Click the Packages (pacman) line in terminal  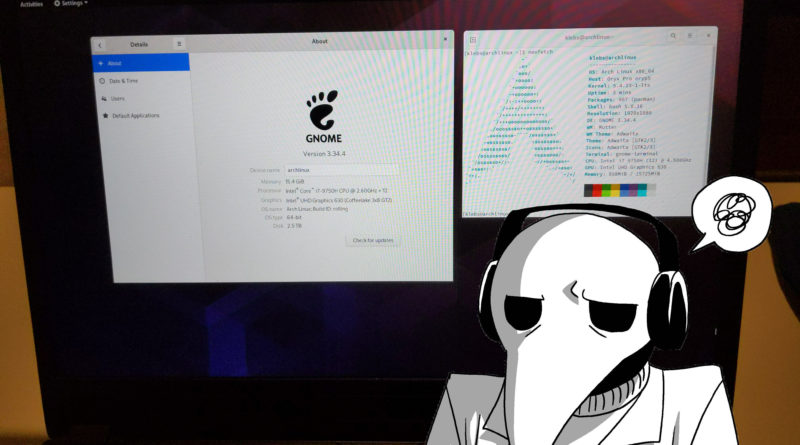pyautogui.click(x=621, y=100)
